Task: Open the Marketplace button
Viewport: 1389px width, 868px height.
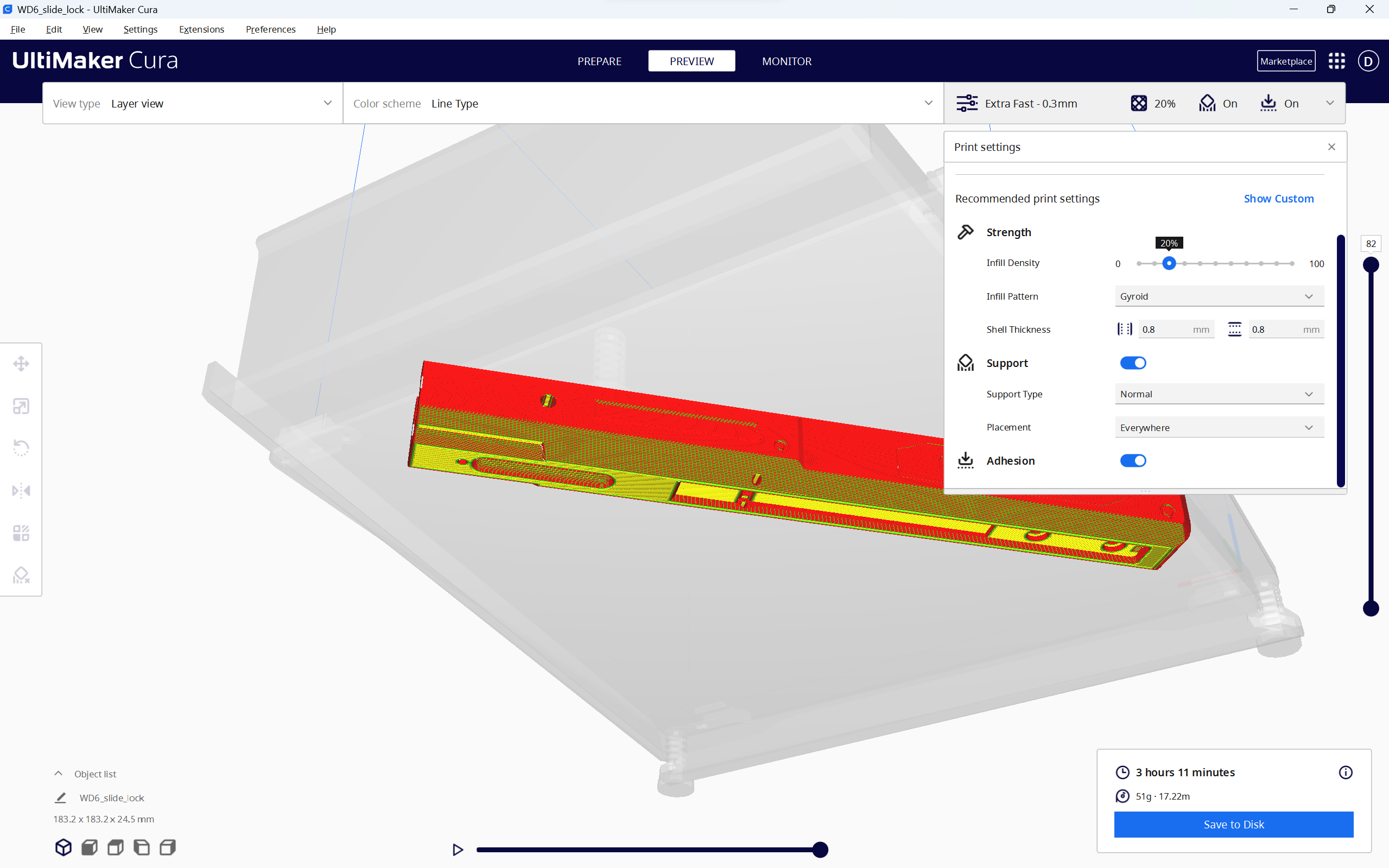Action: tap(1286, 61)
